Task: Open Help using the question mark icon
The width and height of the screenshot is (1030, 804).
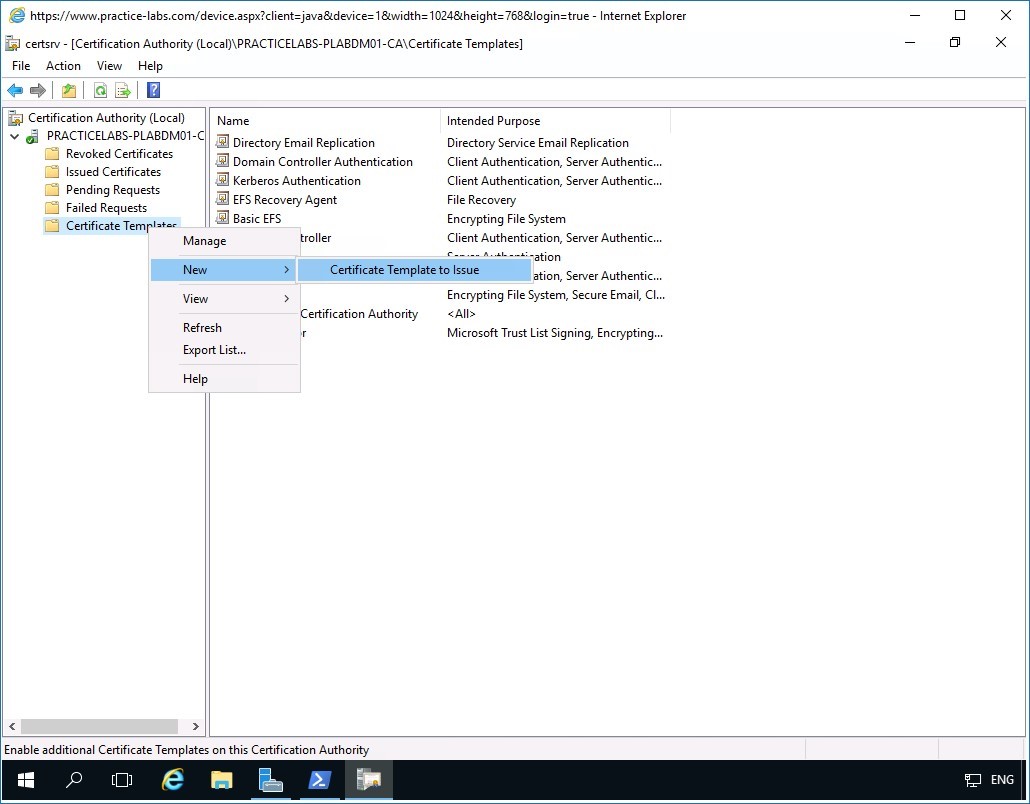Action: pos(152,90)
